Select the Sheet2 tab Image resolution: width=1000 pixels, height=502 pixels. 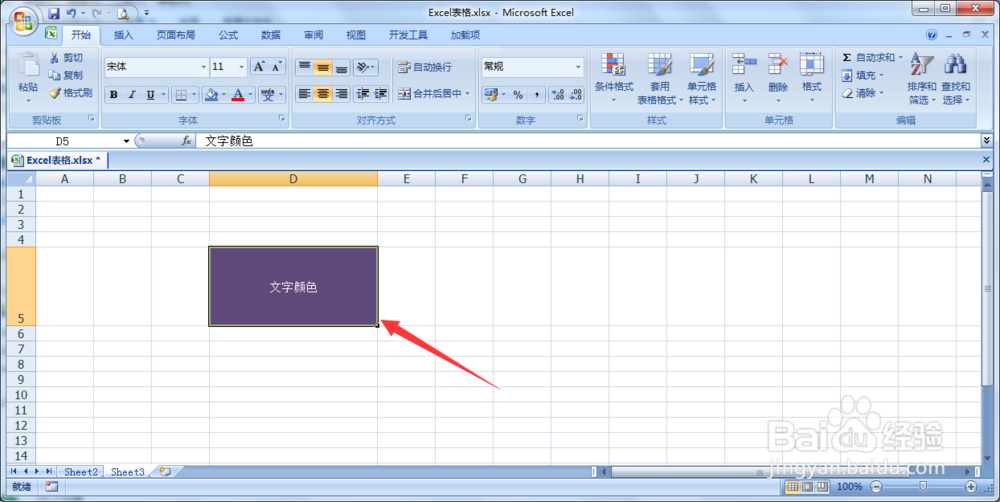point(81,472)
